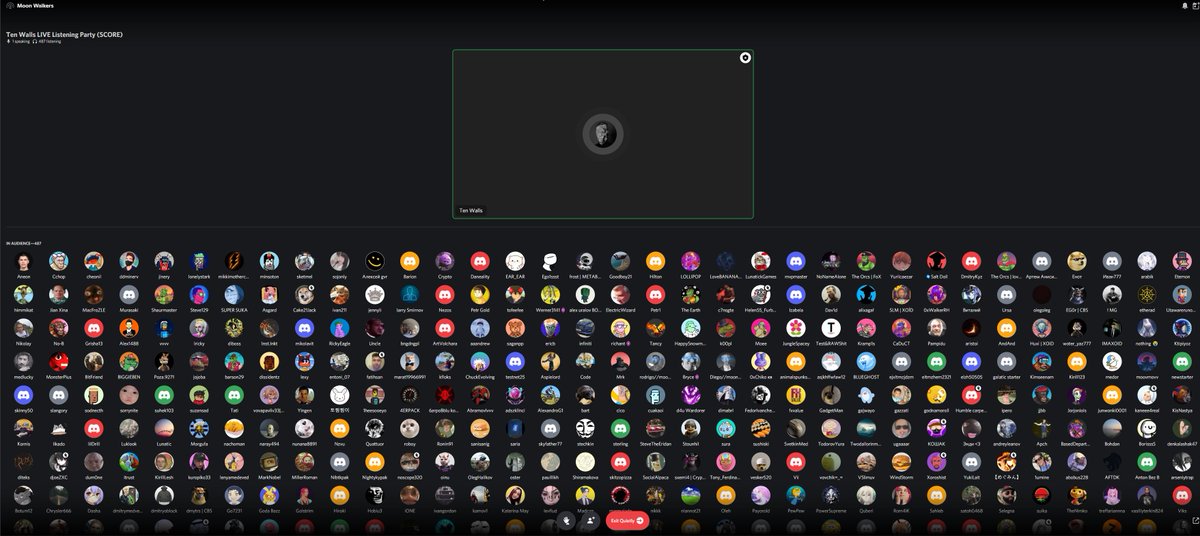Select mvpmaster's Discord avatar
This screenshot has width=1200, height=536.
tap(796, 261)
